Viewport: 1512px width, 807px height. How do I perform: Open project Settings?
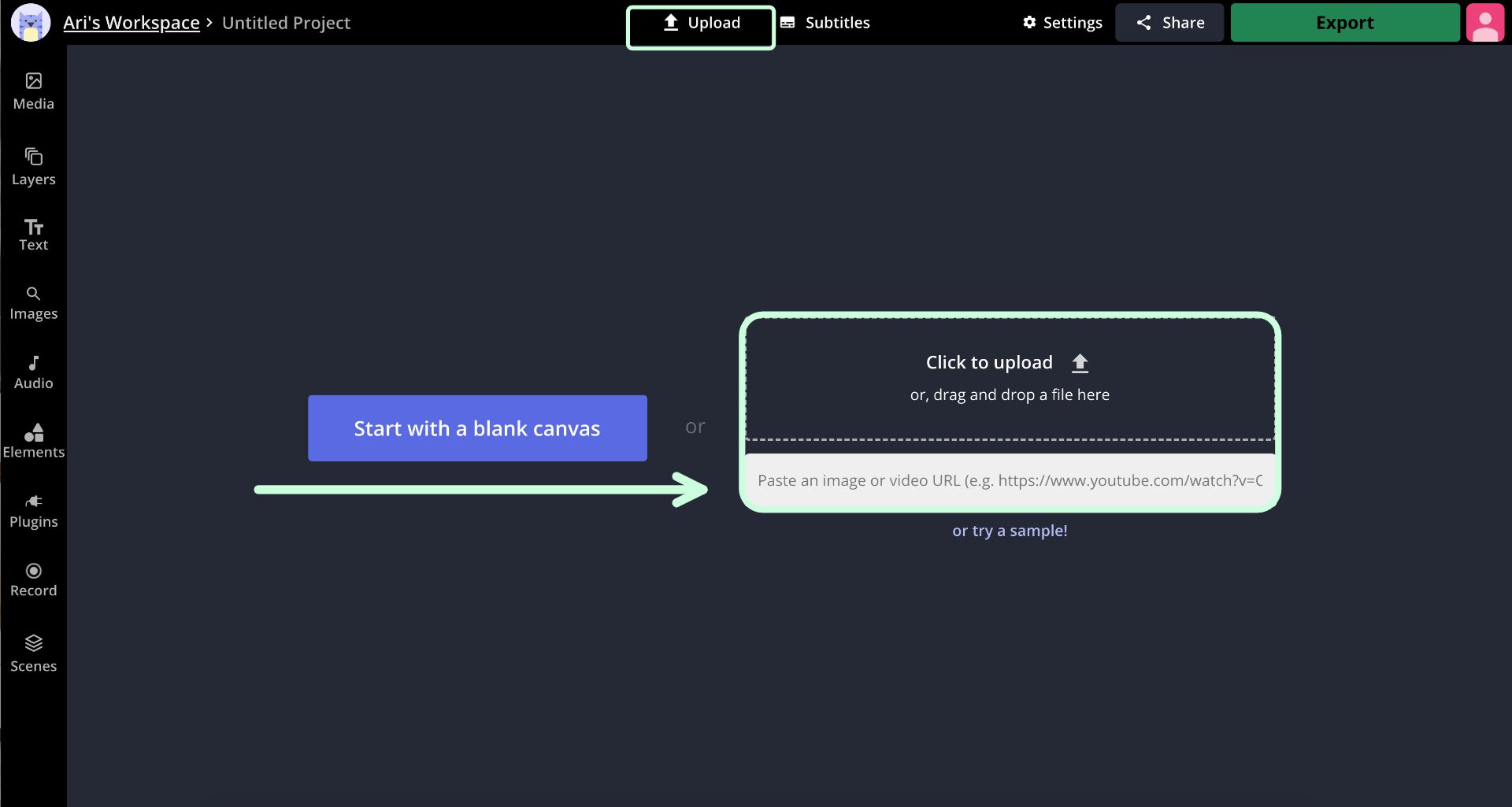(x=1062, y=23)
